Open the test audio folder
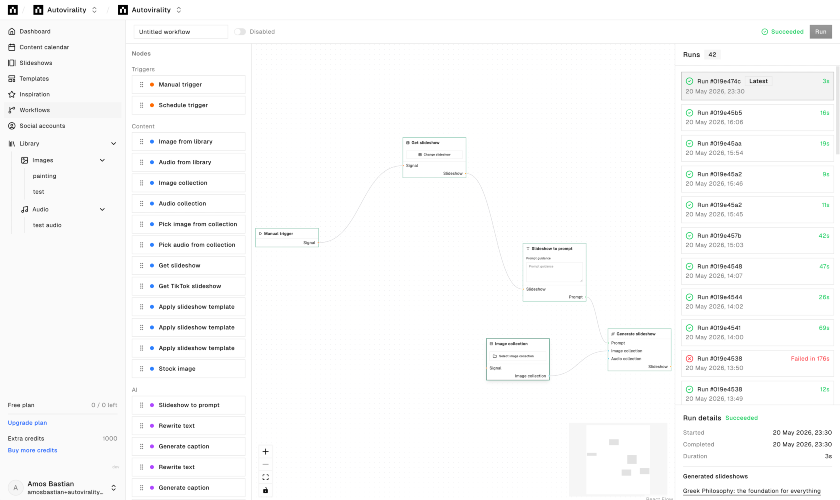Image resolution: width=840 pixels, height=500 pixels. click(47, 225)
